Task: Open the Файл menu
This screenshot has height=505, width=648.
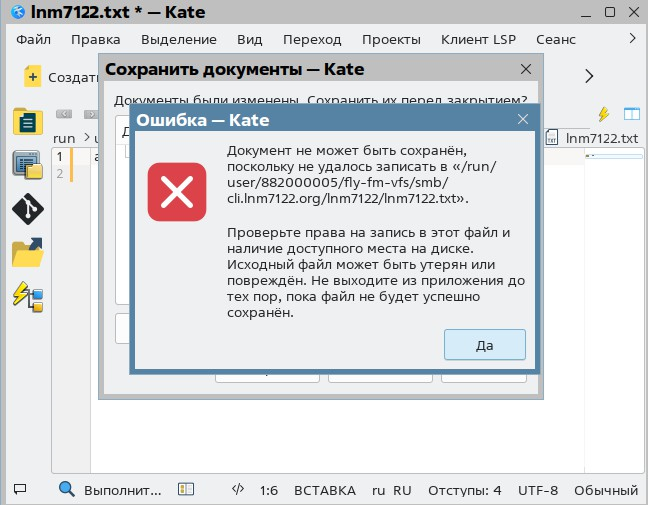Action: (x=33, y=40)
